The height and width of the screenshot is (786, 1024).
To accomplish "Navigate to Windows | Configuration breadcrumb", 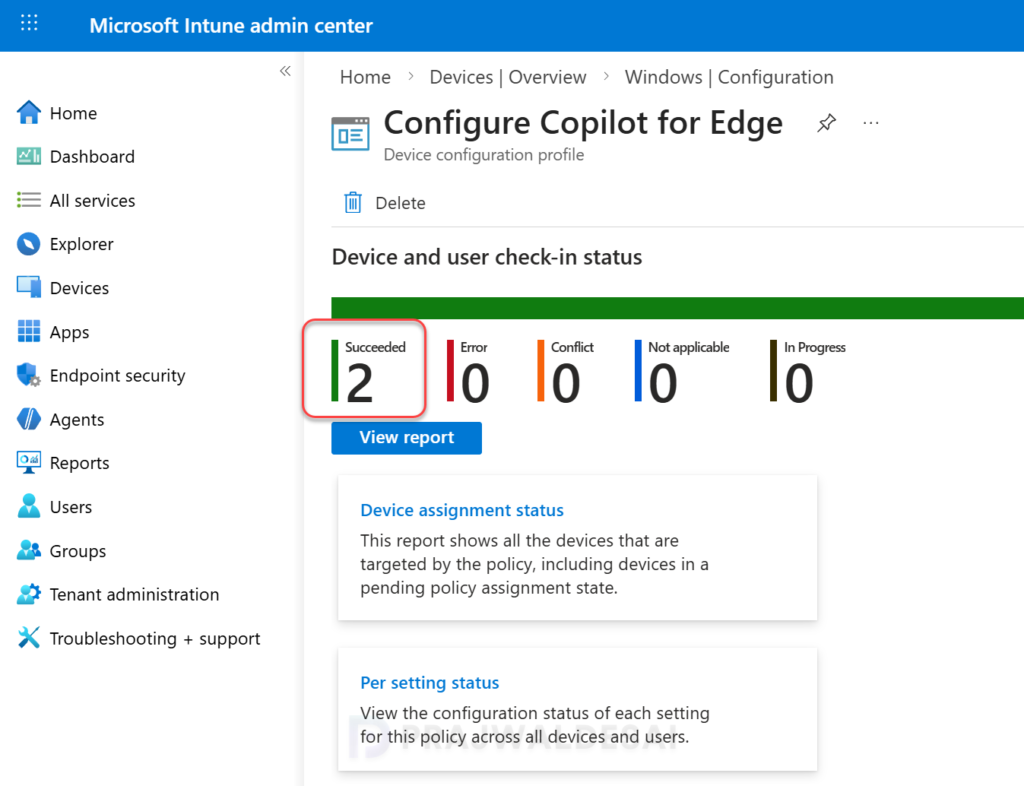I will [729, 77].
